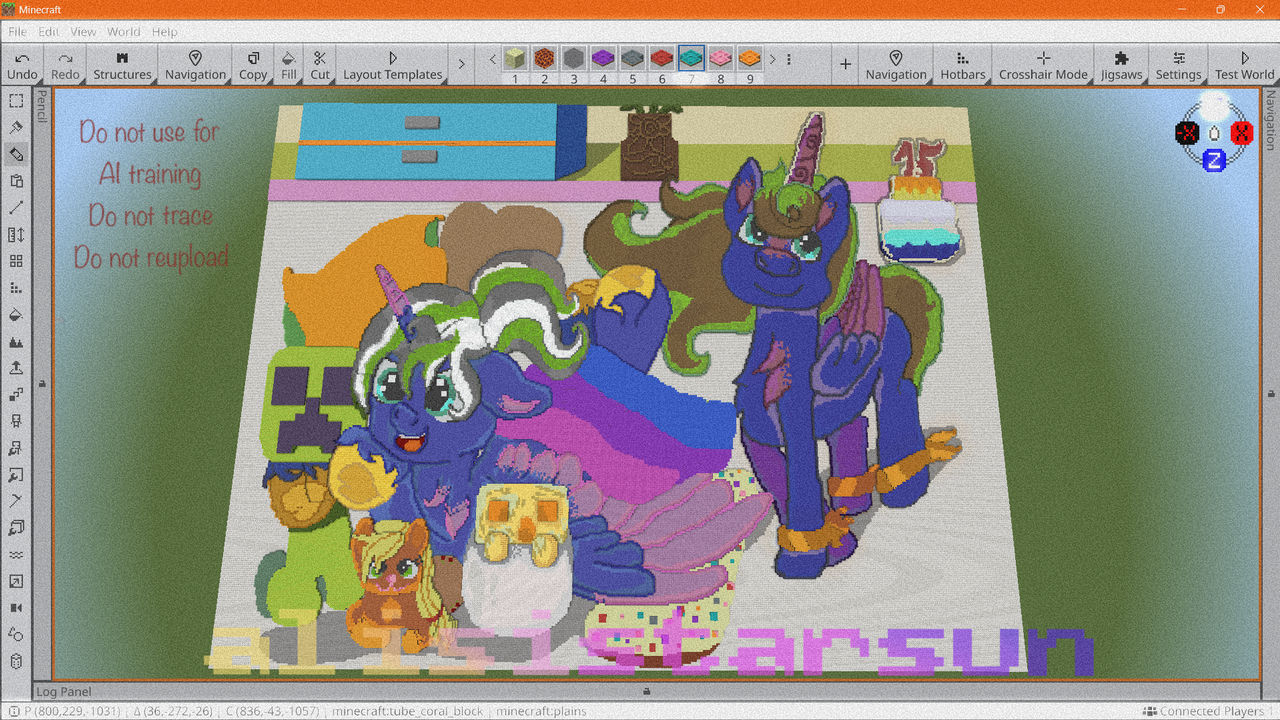This screenshot has width=1280, height=720.
Task: Open the Navigation item right of the plus
Action: (x=896, y=66)
